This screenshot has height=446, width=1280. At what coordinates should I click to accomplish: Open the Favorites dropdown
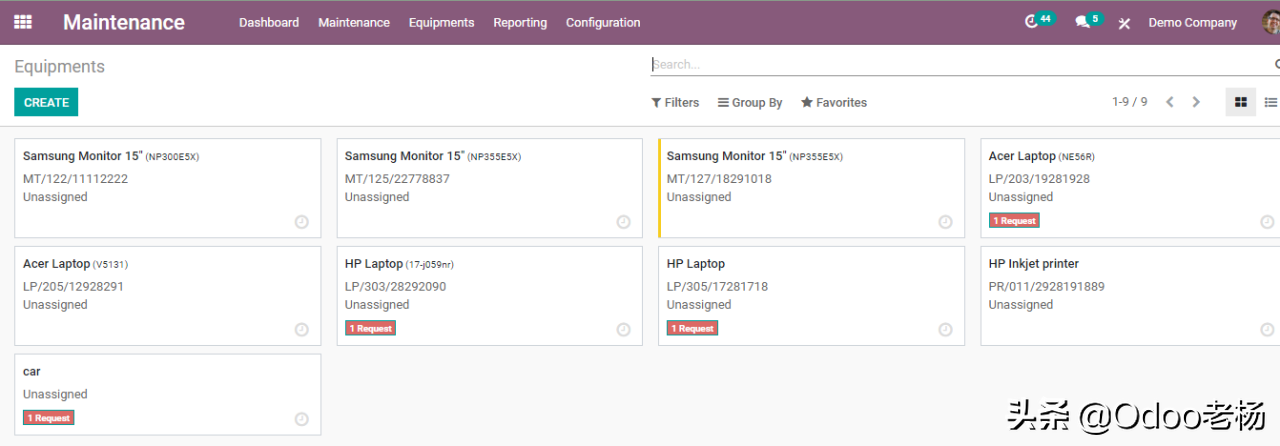point(834,102)
